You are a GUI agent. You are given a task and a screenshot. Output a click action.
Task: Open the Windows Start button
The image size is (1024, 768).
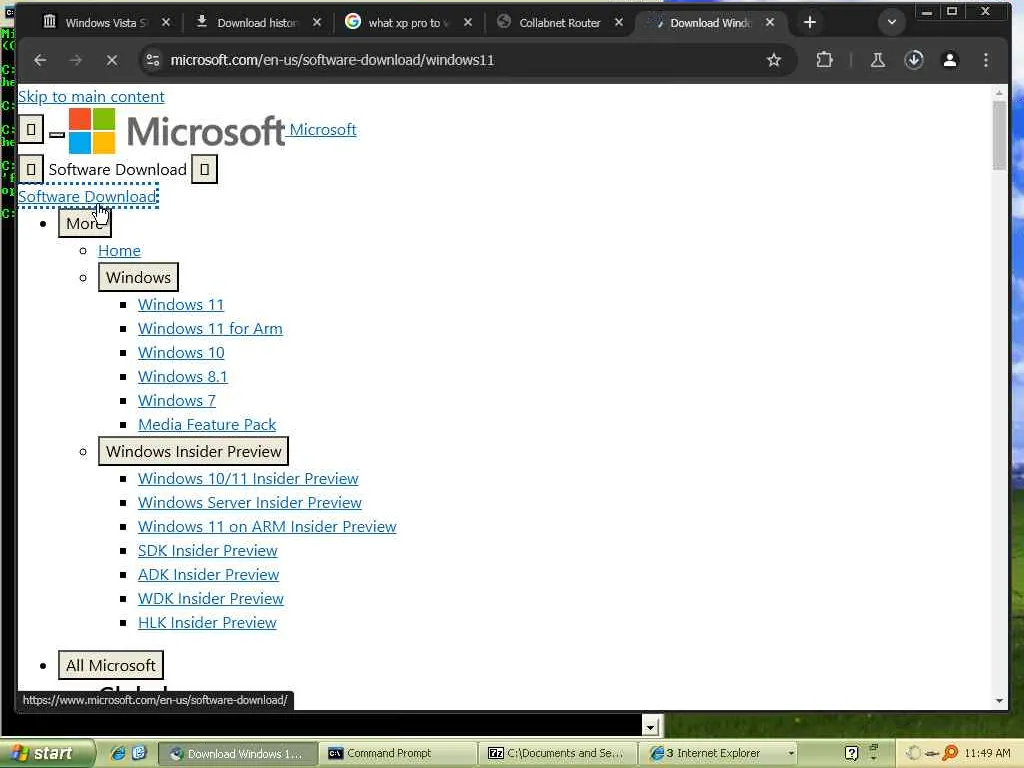click(x=46, y=754)
